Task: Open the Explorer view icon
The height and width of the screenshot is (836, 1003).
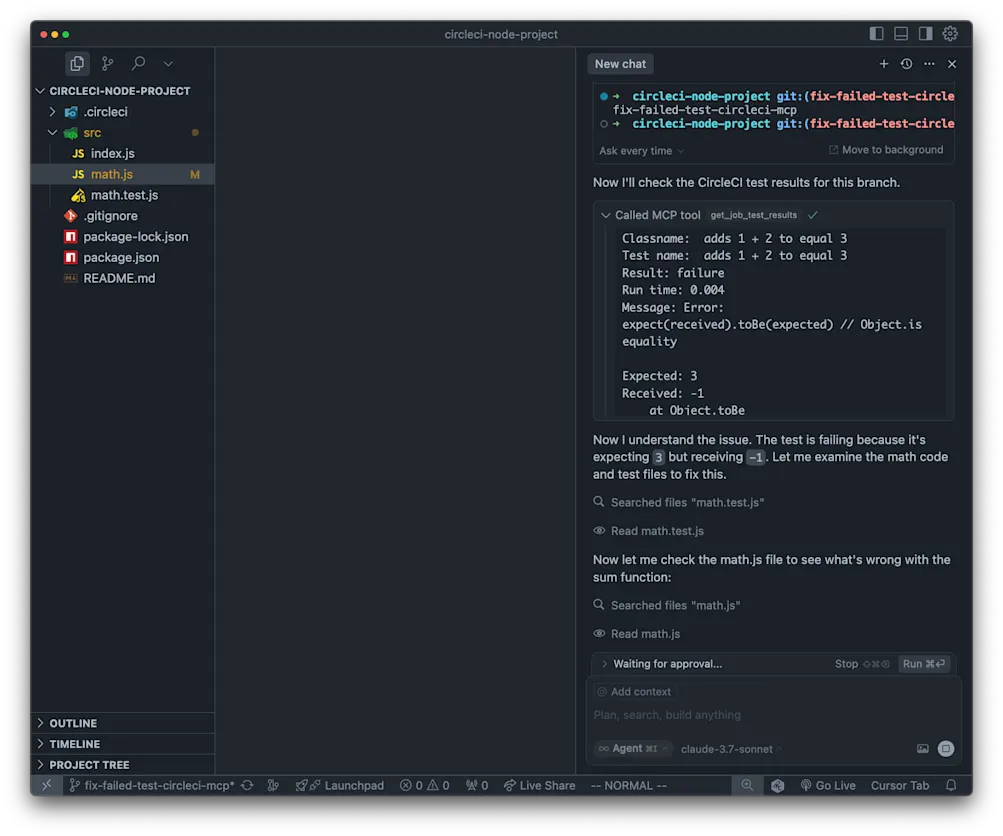Action: 77,63
